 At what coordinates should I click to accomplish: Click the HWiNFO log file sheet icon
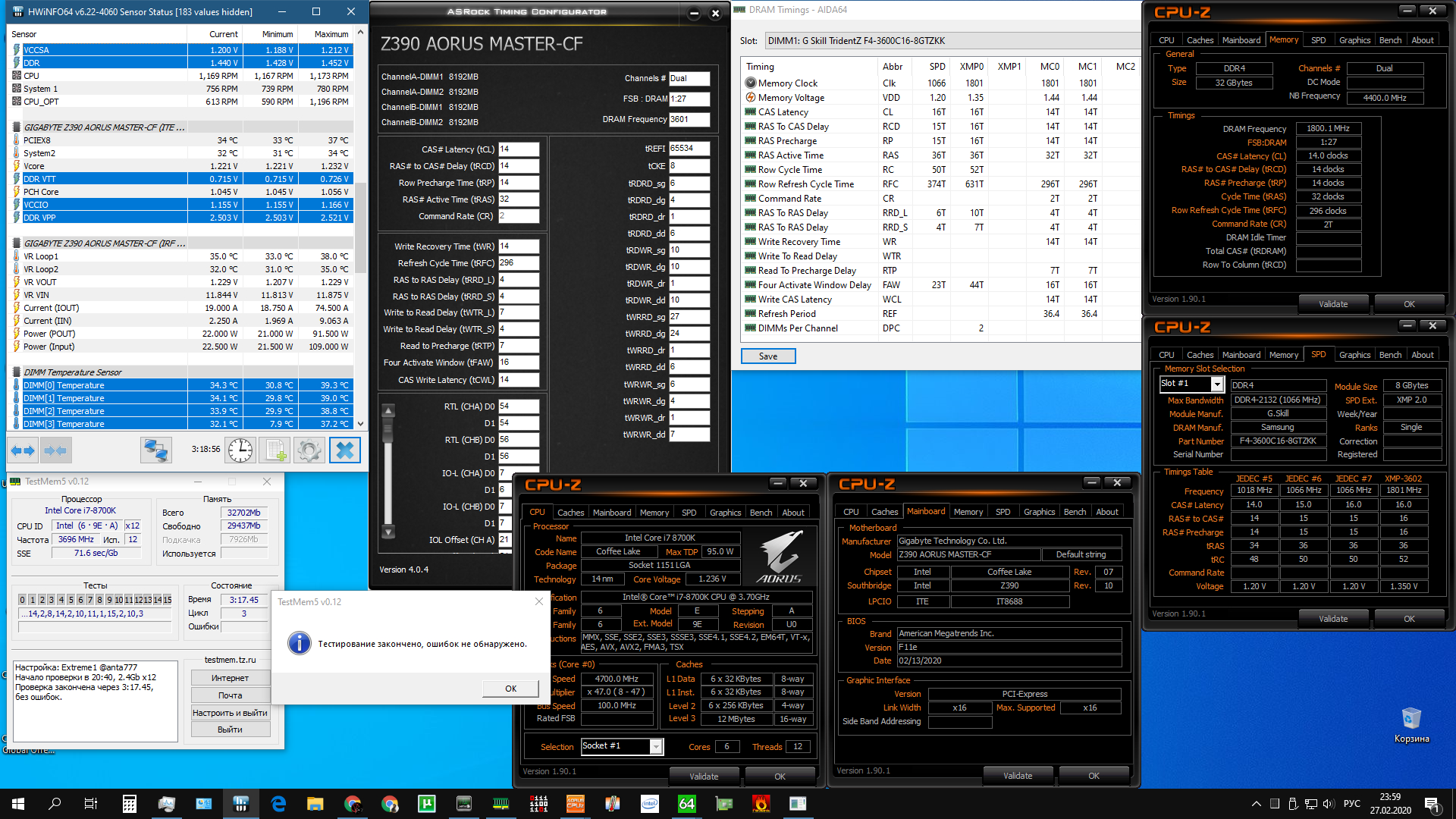tap(275, 450)
